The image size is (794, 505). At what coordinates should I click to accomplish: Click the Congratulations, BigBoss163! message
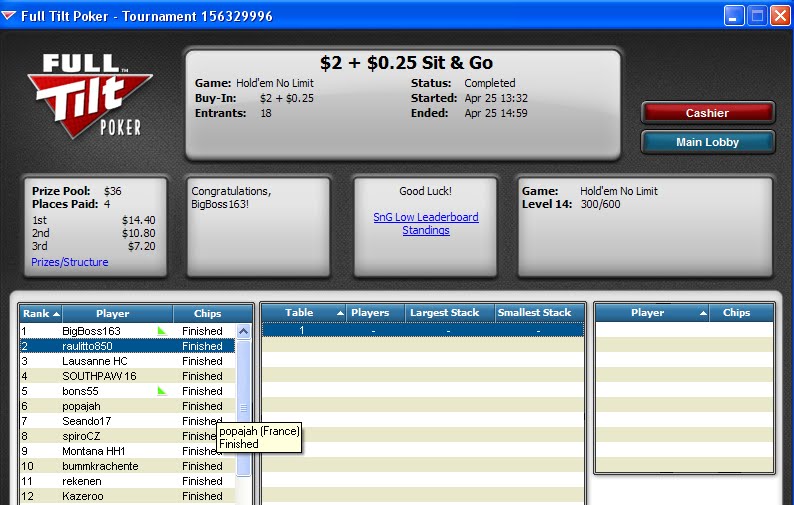tap(231, 198)
